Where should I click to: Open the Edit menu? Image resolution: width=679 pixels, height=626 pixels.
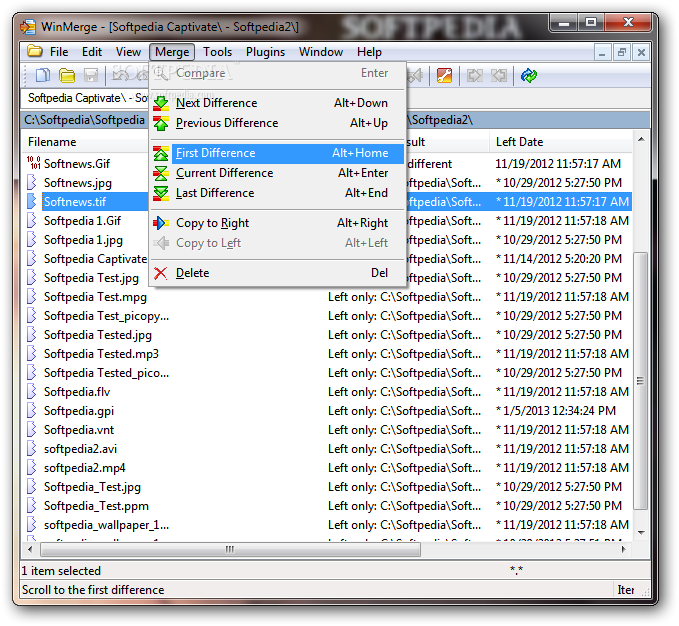(x=92, y=52)
